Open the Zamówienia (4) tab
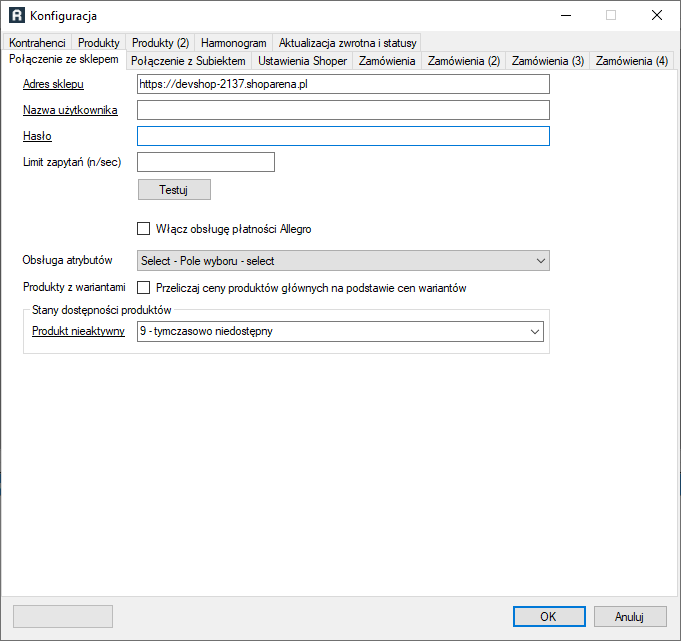 (x=631, y=61)
